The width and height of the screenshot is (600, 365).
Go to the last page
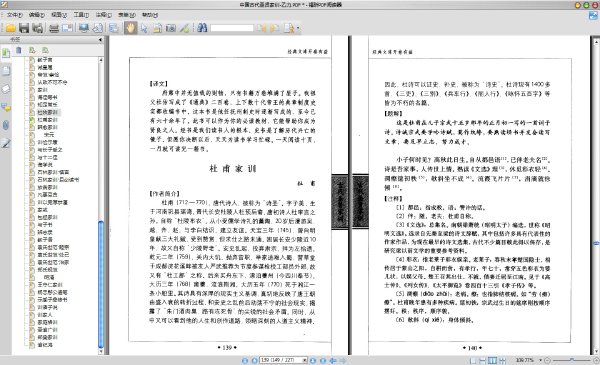[x=323, y=360]
